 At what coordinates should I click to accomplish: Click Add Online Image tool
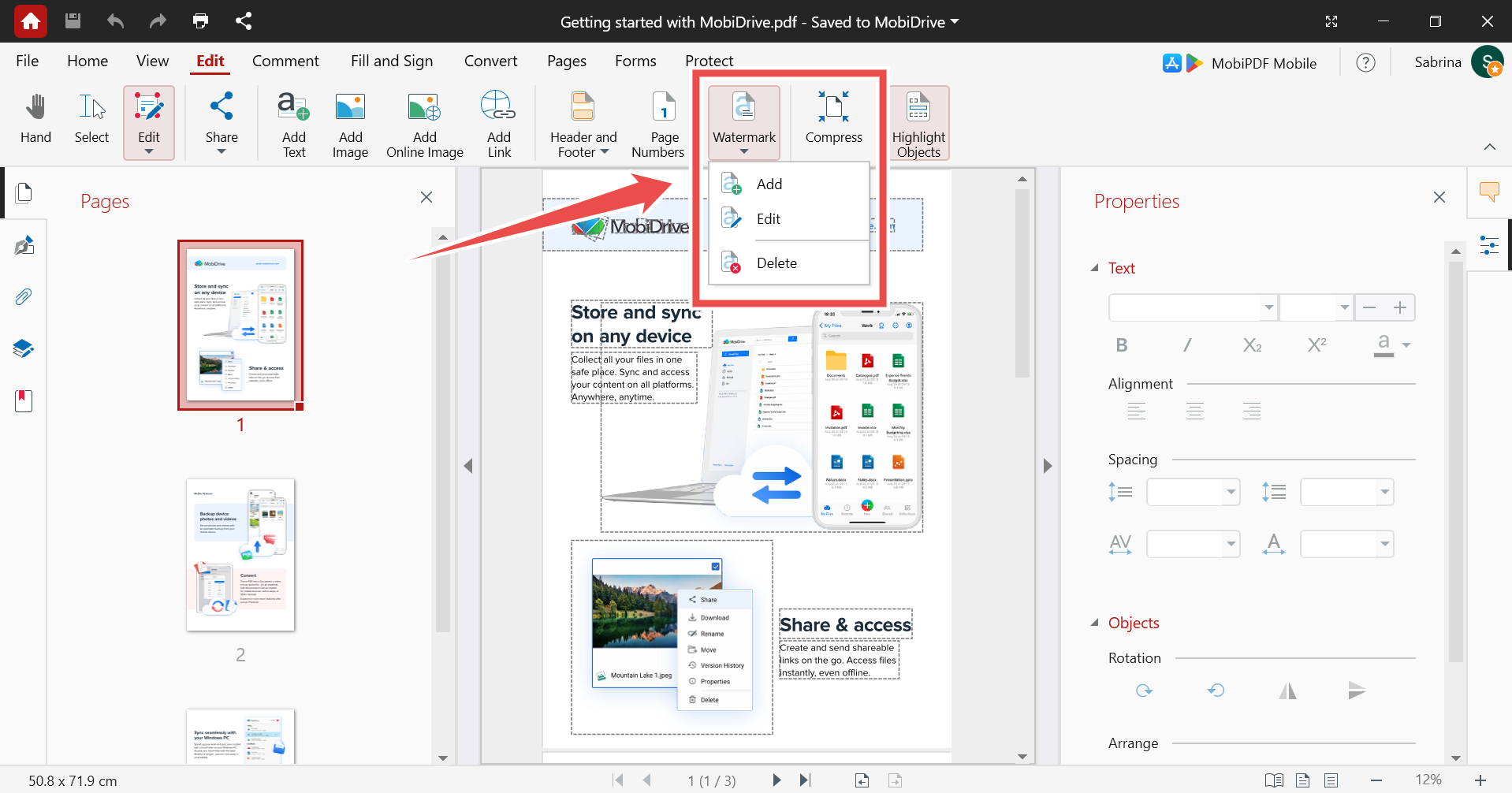click(424, 125)
